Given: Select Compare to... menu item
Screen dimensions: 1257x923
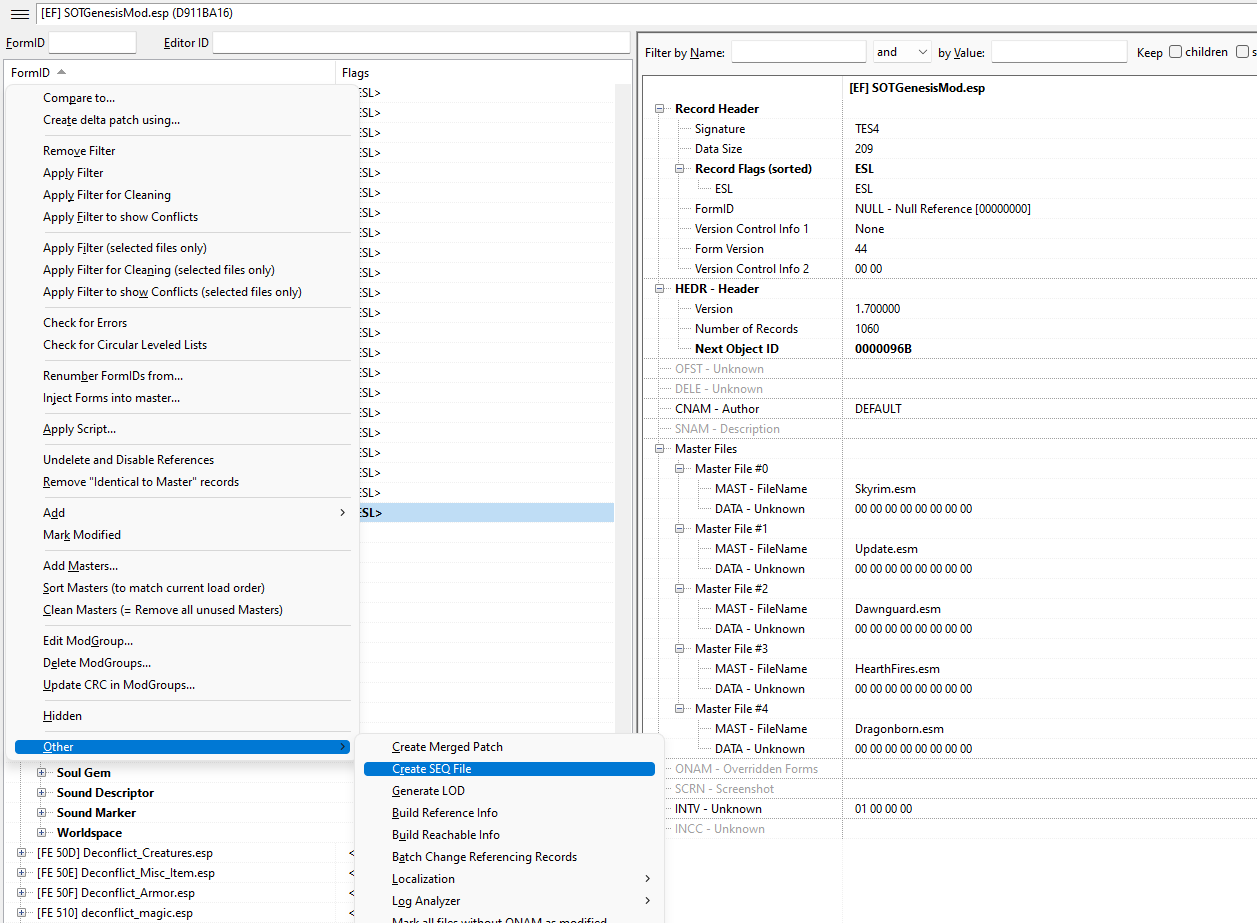Looking at the screenshot, I should [183, 98].
